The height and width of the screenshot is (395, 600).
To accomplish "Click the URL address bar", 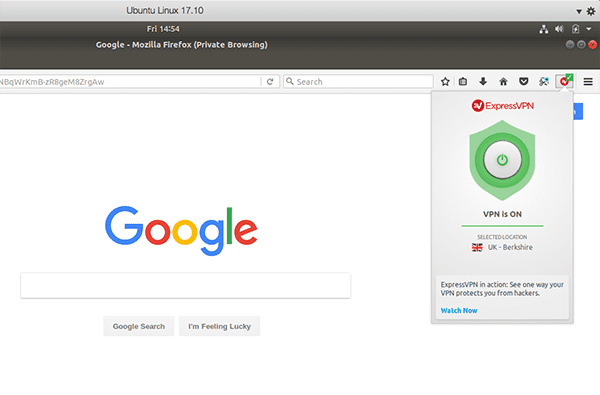I will [130, 82].
